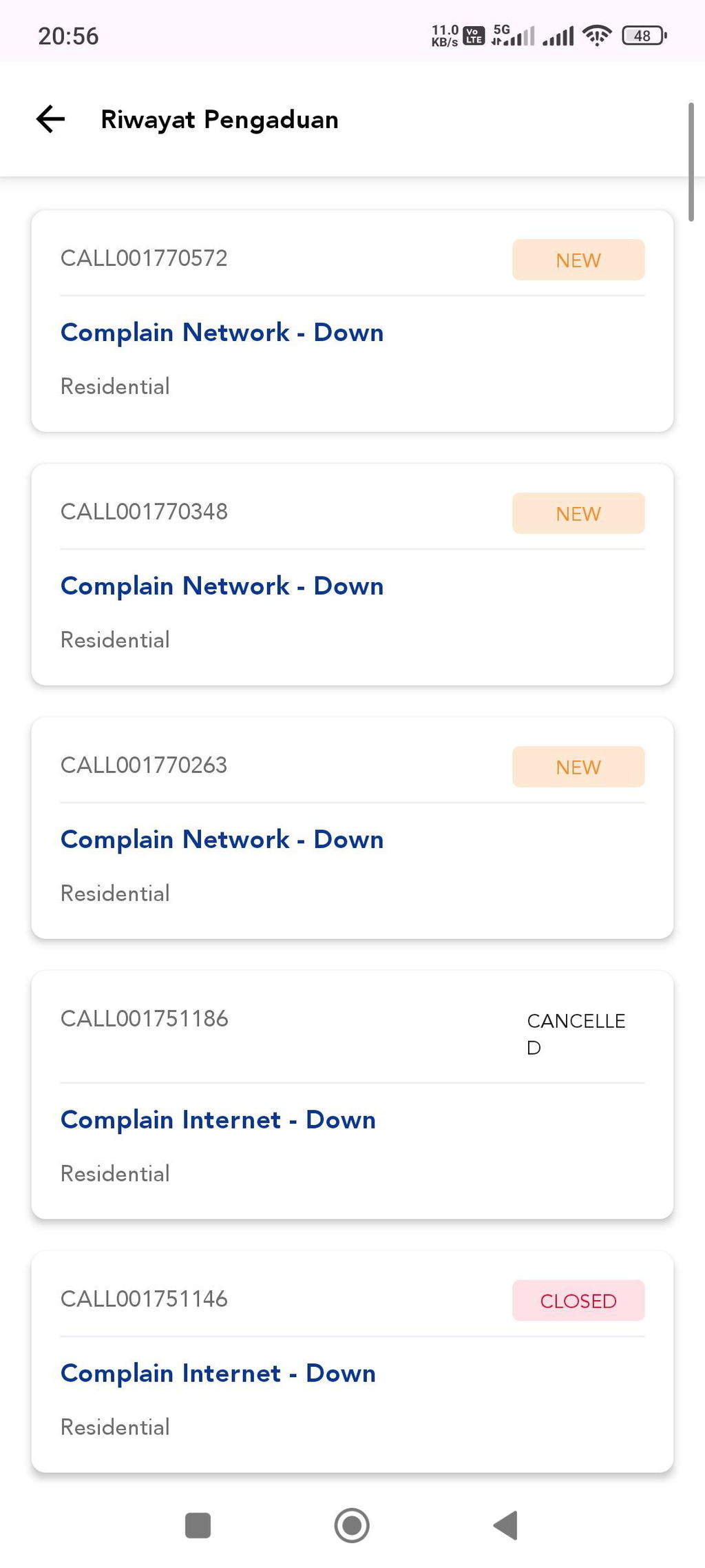Screen dimensions: 705x1568
Task: Tap NEW badge on CALL001770348
Action: pos(578,513)
